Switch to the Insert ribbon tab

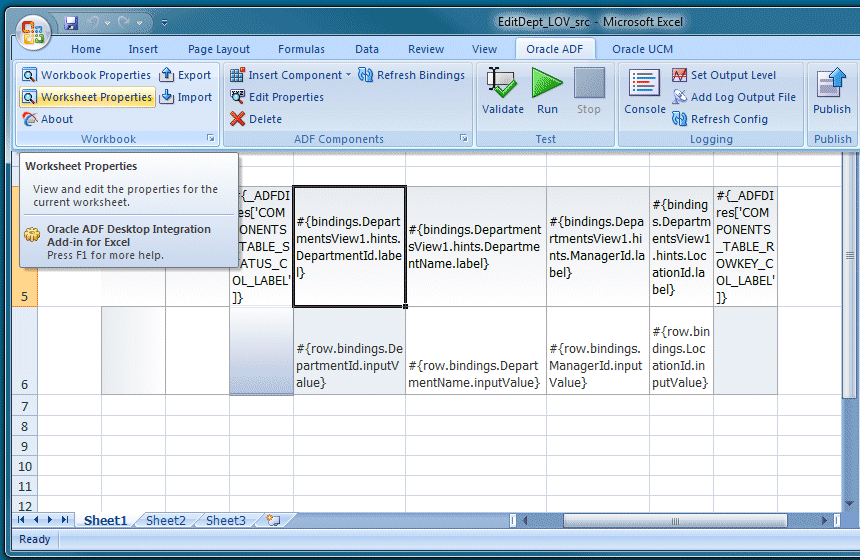[x=143, y=49]
